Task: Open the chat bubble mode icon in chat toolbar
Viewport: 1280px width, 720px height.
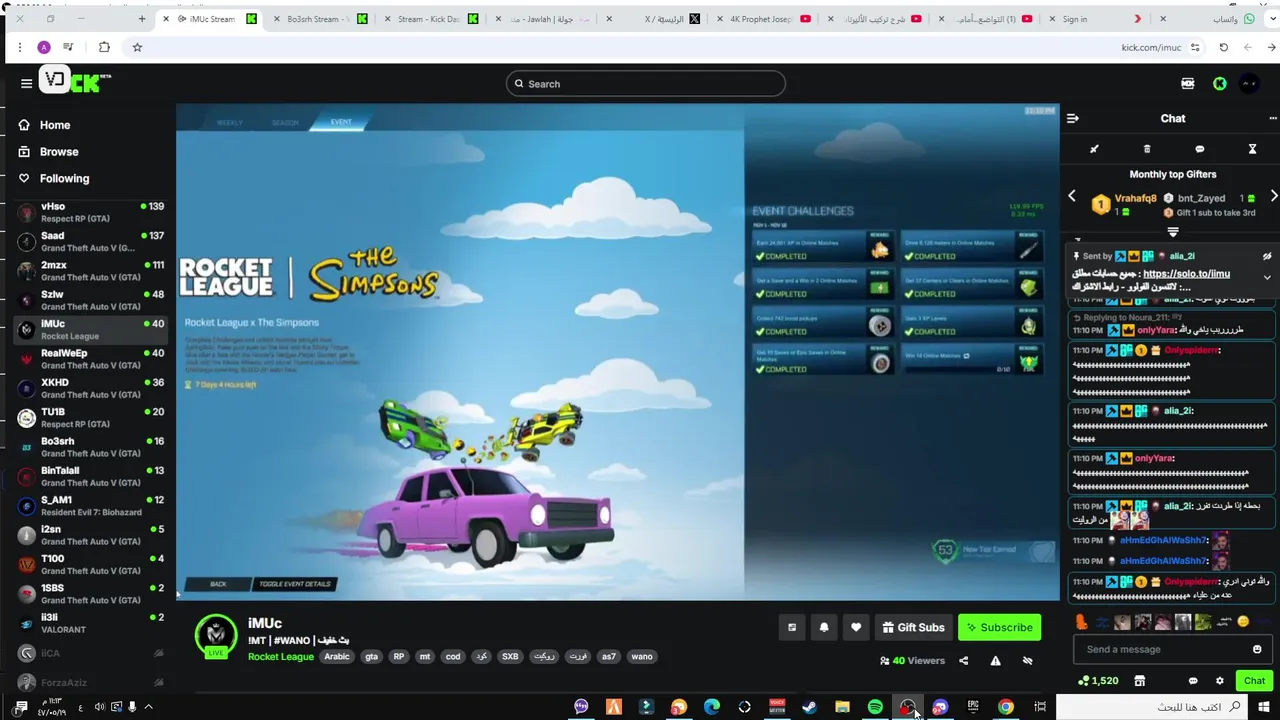Action: (1200, 149)
